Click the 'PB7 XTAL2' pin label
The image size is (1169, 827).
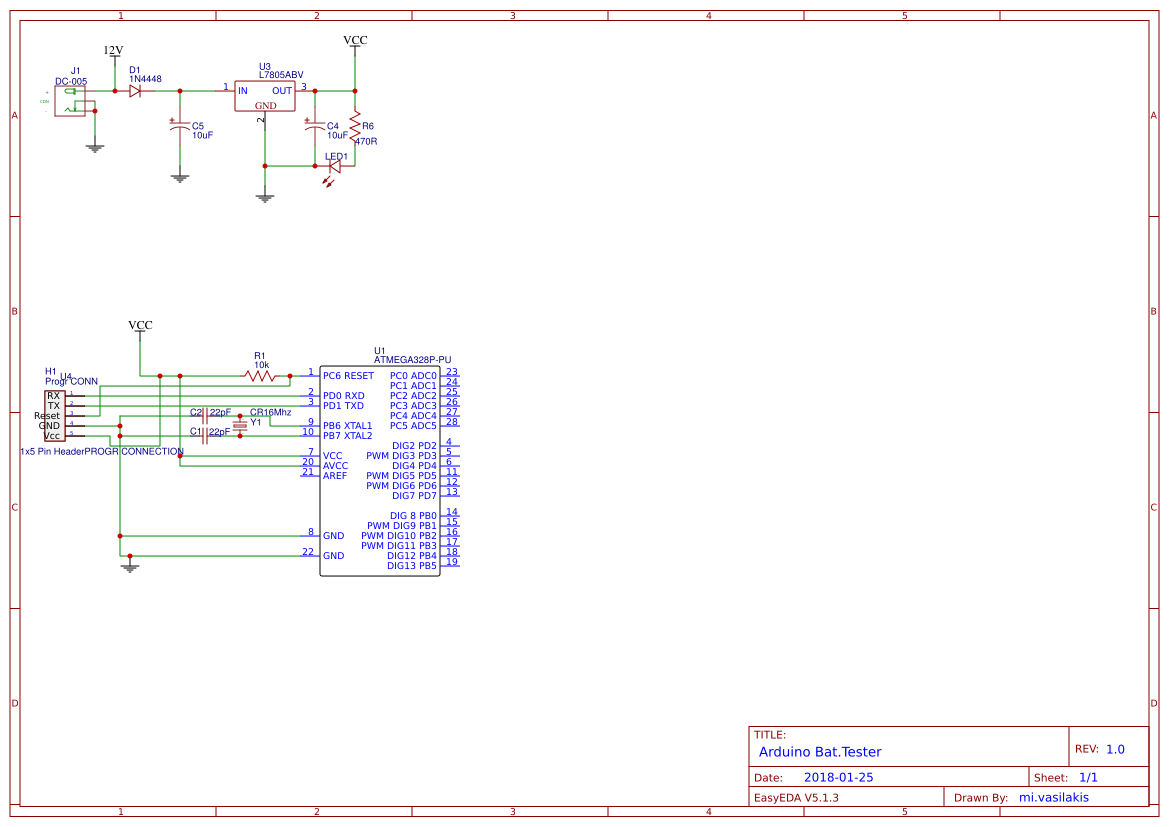click(x=347, y=436)
